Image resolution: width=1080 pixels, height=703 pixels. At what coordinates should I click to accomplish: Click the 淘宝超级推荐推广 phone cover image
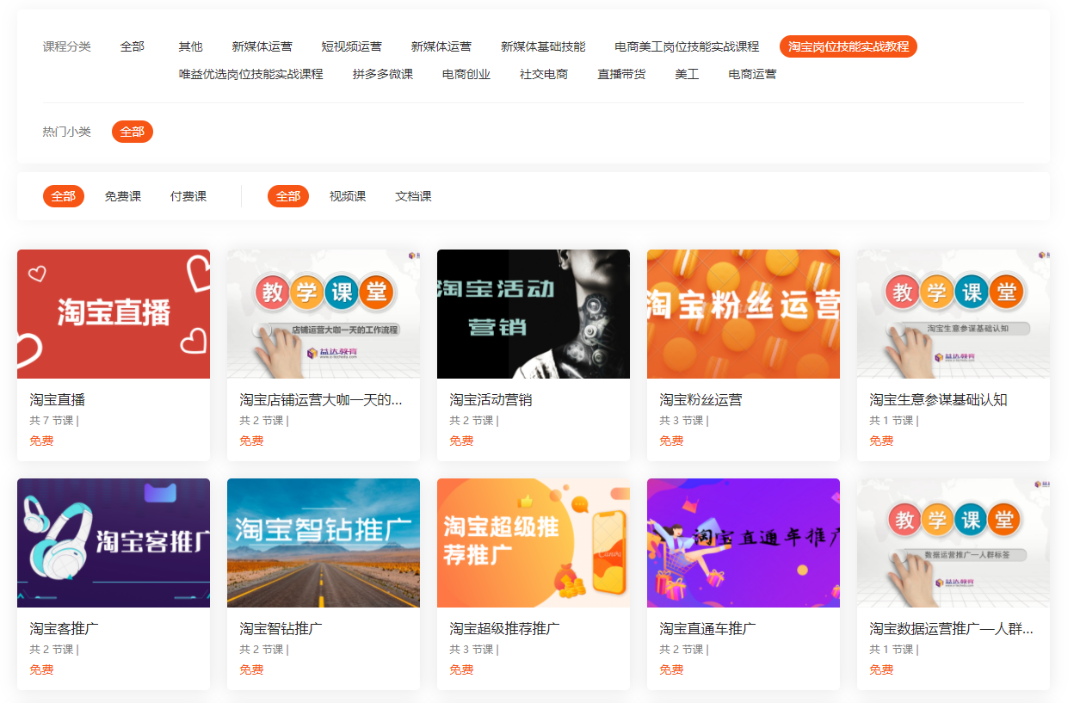pos(533,543)
